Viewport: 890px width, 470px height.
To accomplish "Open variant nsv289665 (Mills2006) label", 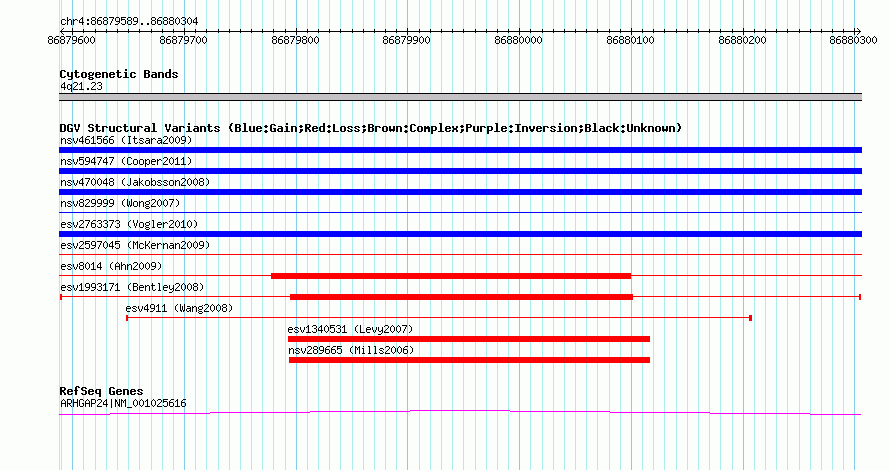I will tap(351, 350).
